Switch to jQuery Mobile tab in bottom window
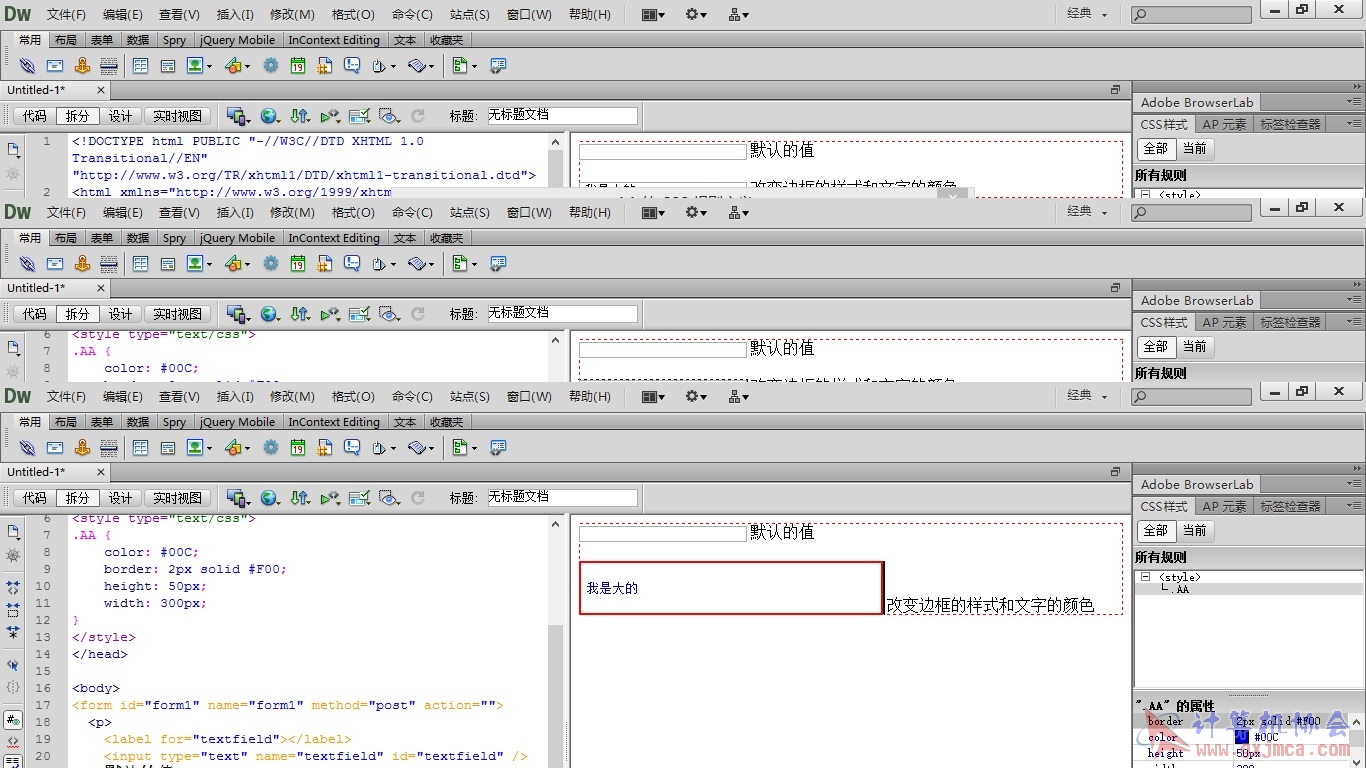Viewport: 1366px width, 768px height. [237, 422]
